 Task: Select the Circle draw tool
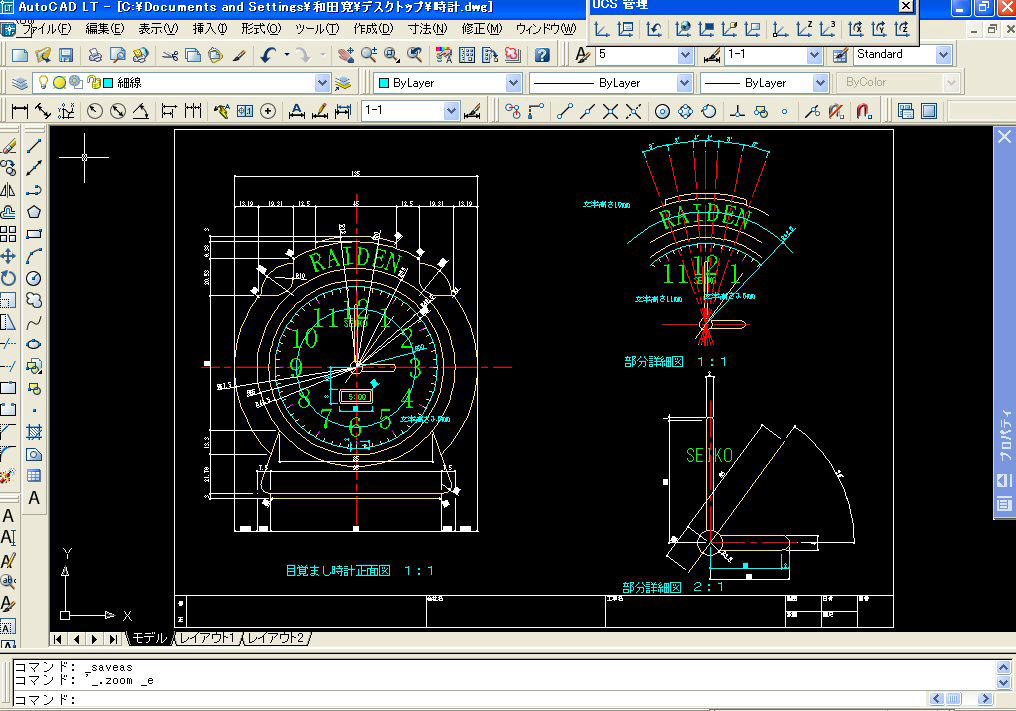coord(34,278)
